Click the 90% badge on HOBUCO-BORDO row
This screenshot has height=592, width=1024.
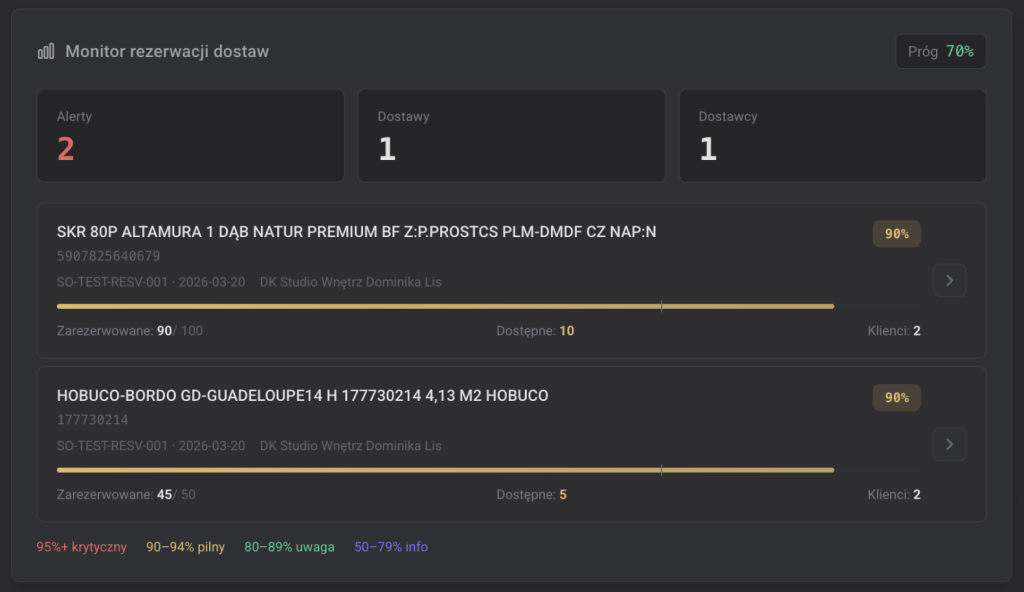896,397
